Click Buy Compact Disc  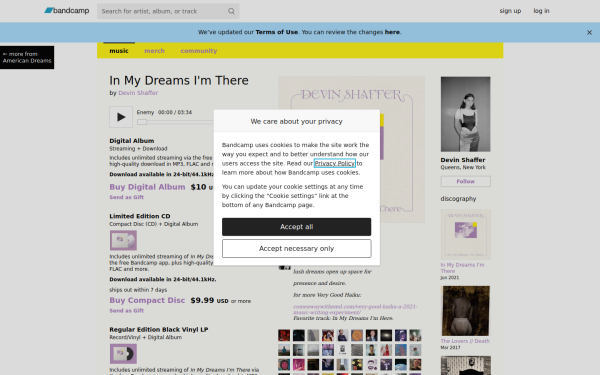[x=147, y=300]
